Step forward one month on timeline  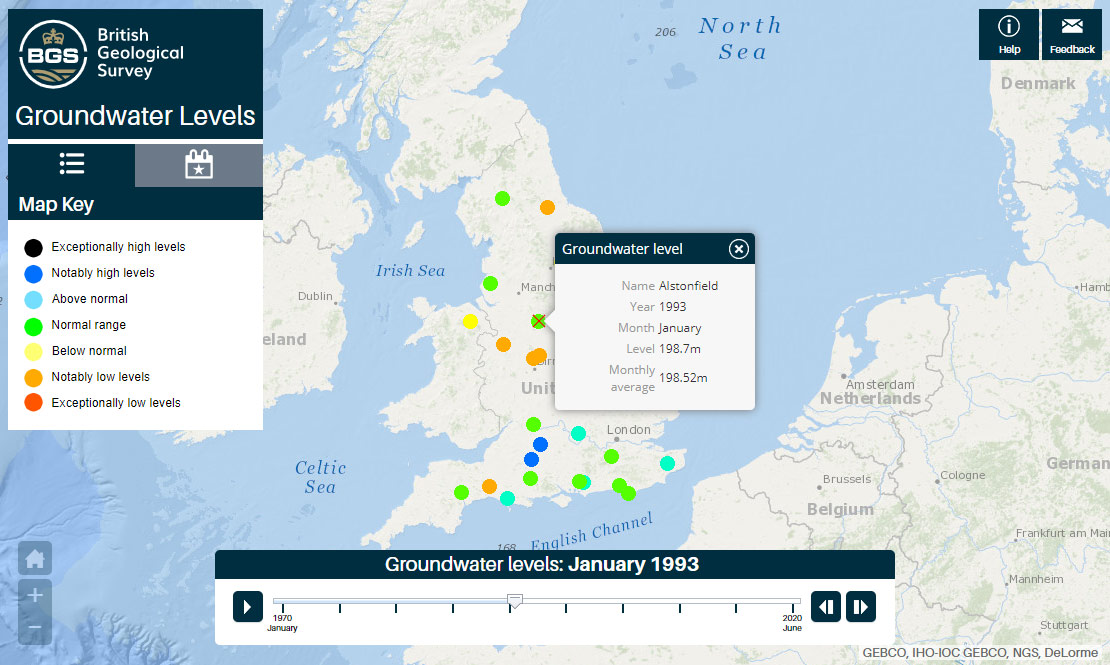pos(861,607)
